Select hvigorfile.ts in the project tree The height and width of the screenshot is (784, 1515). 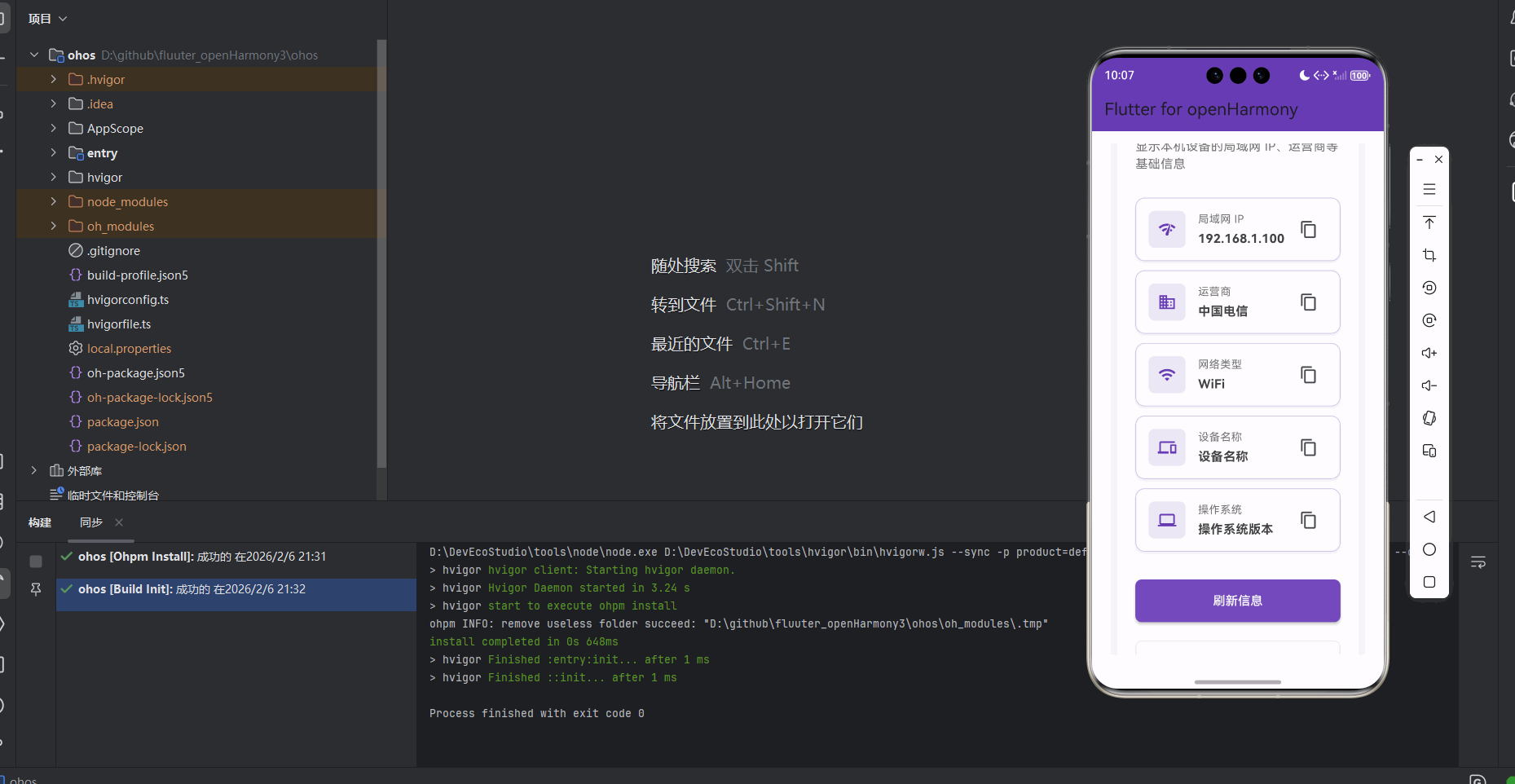[x=119, y=324]
